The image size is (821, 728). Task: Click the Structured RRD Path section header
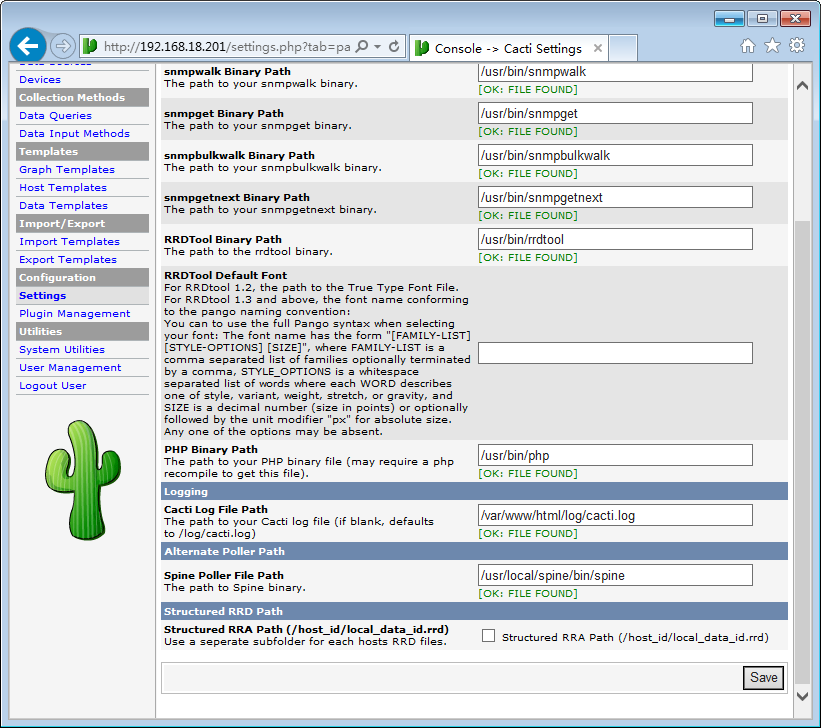pos(474,611)
